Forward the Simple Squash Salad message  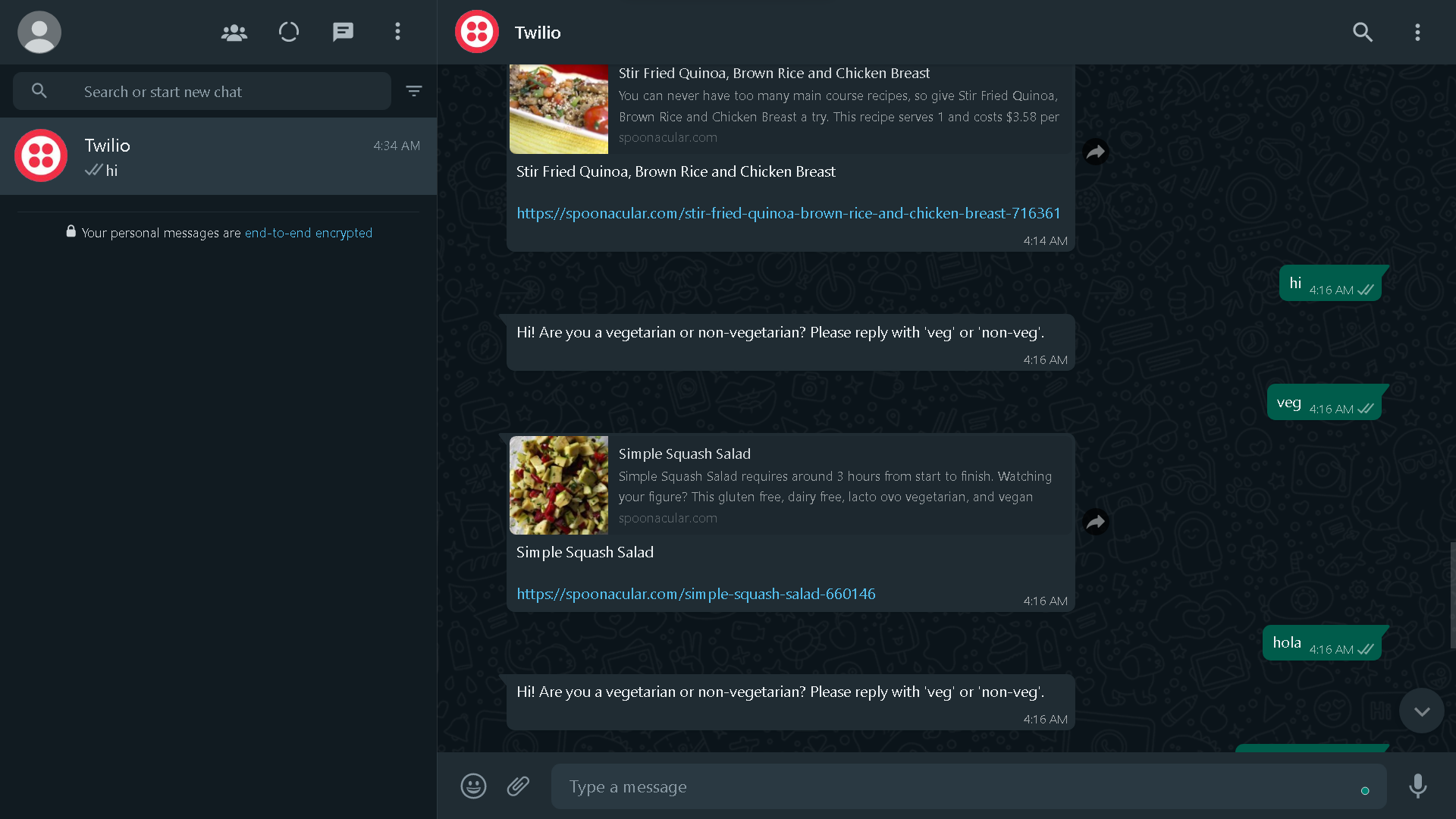click(1096, 522)
